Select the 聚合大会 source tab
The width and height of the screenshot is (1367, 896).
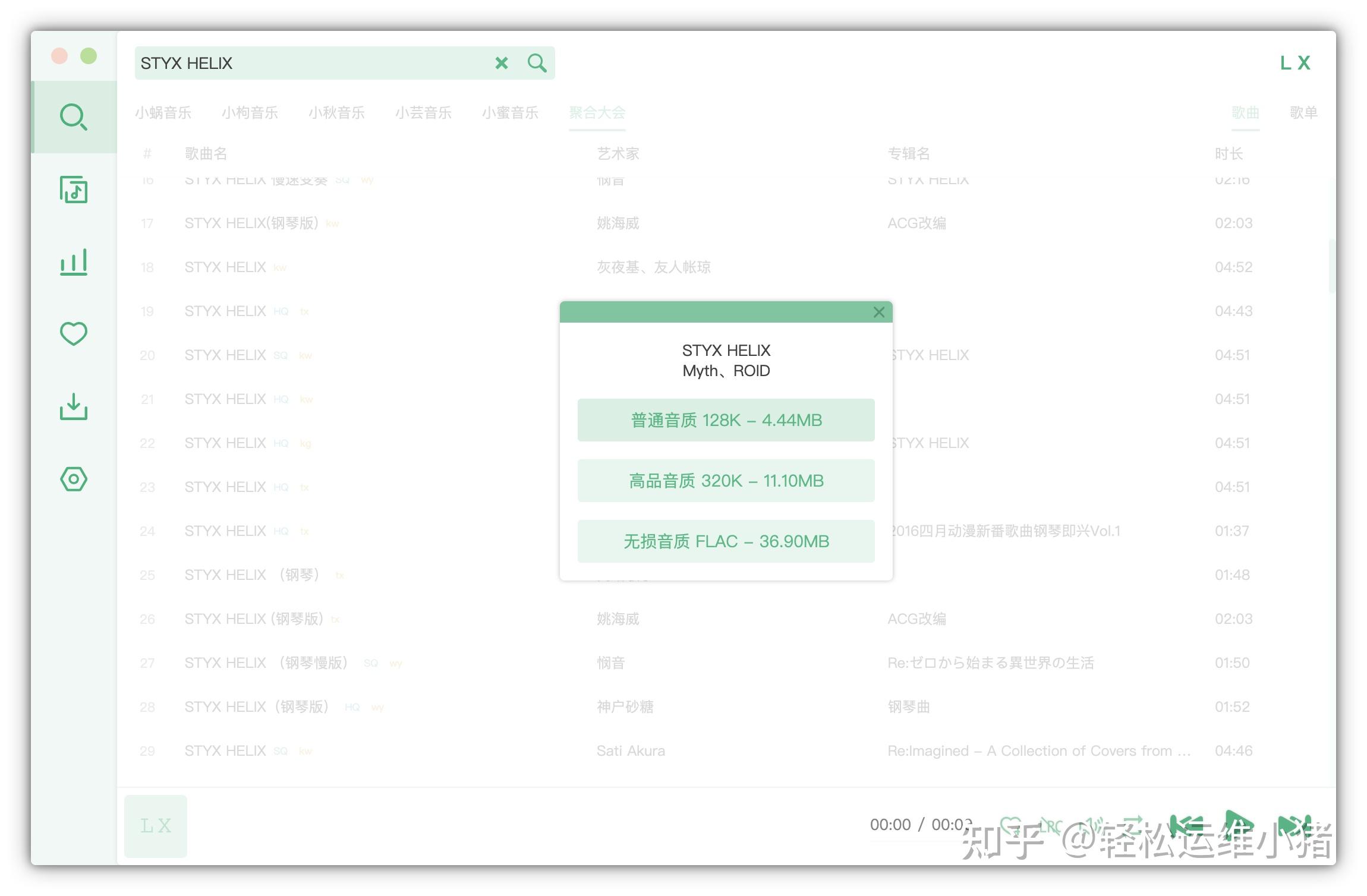pyautogui.click(x=597, y=112)
